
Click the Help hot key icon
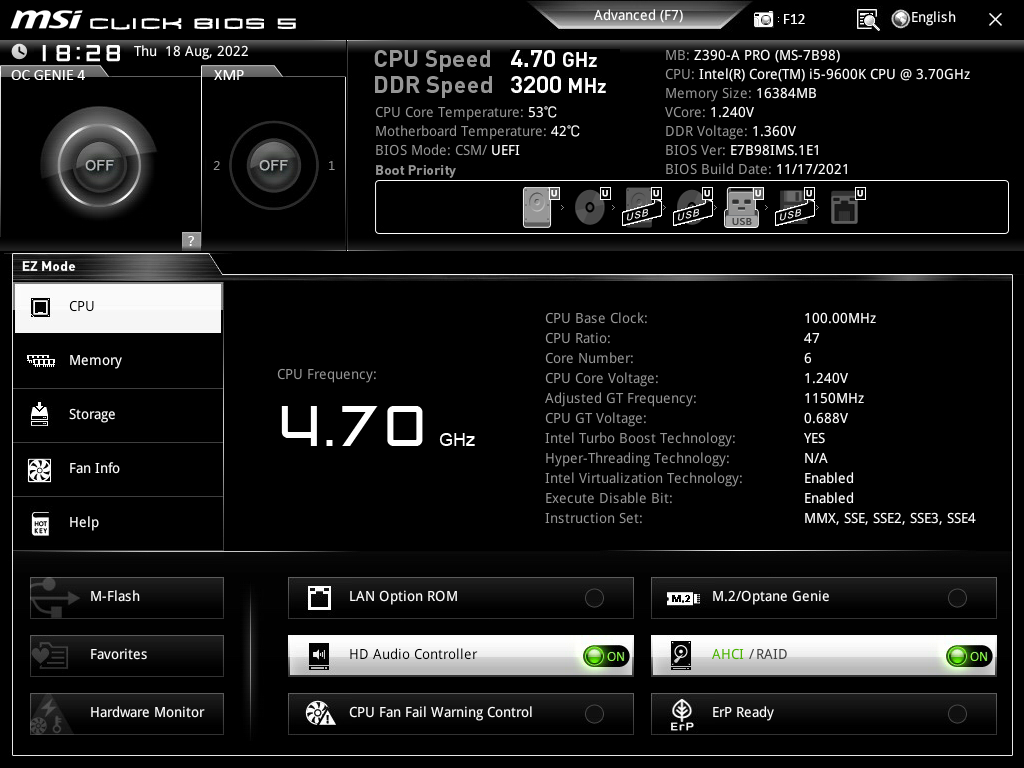point(40,523)
